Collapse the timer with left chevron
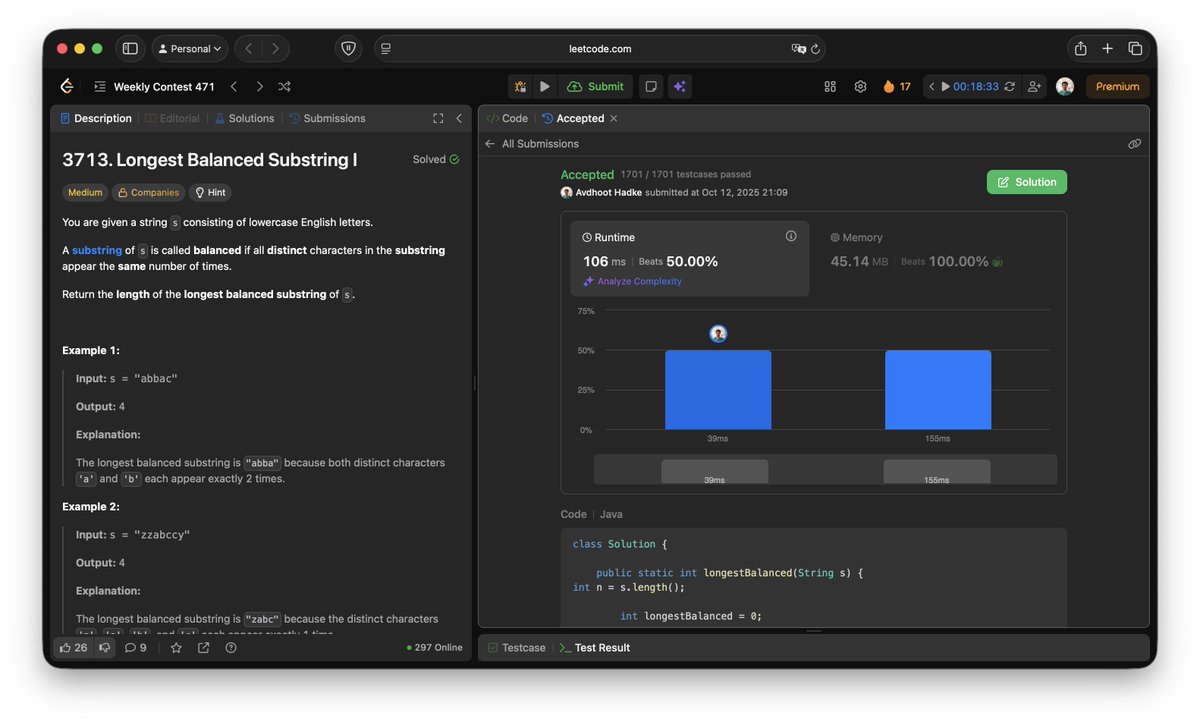The image size is (1200, 725). pyautogui.click(x=932, y=87)
